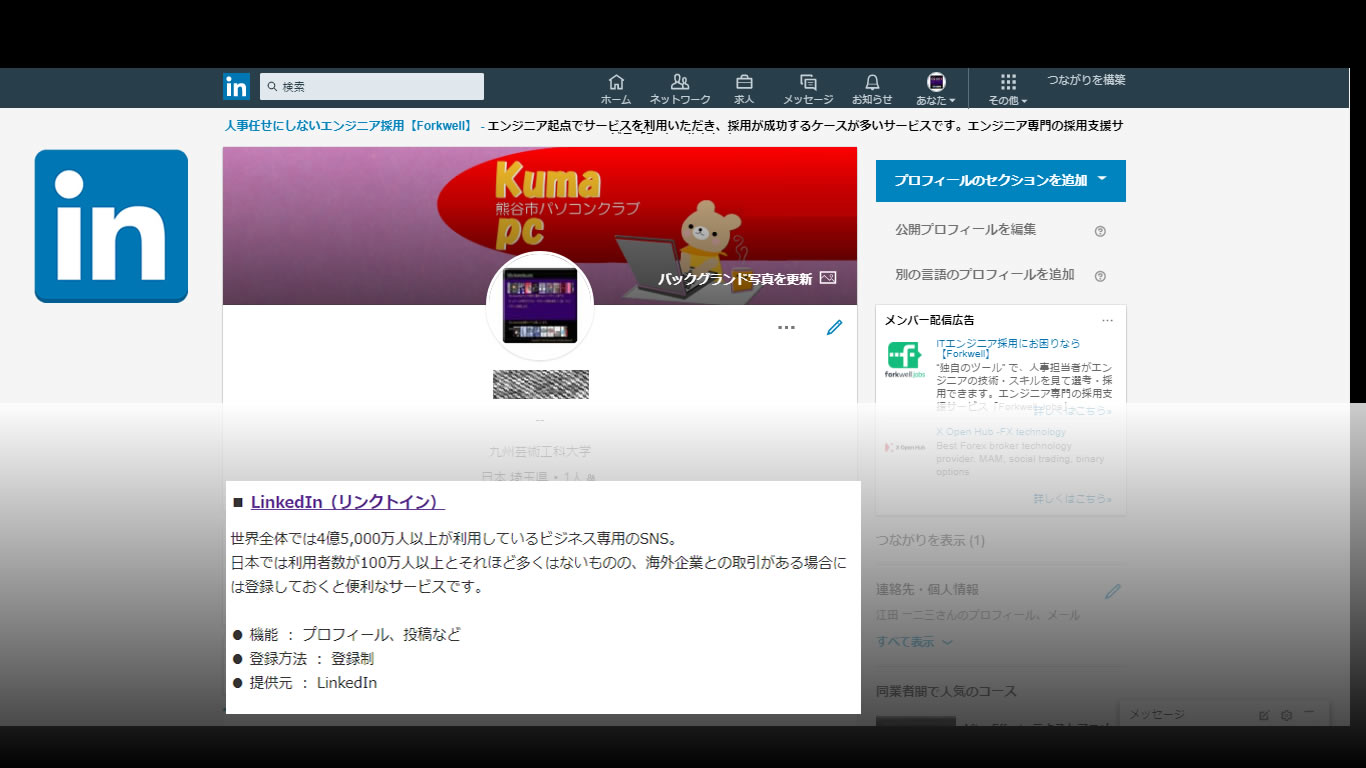This screenshot has height=768, width=1366.
Task: Click the メッセージ chat bar title
Action: tap(1157, 715)
